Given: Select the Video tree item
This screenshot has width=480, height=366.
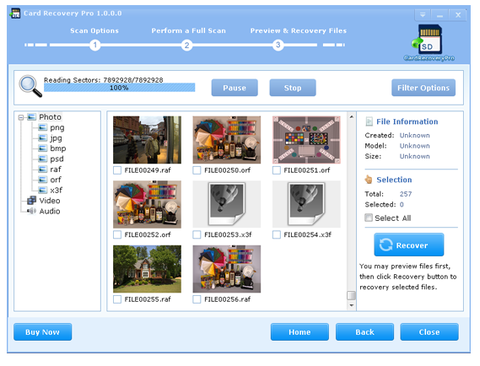Looking at the screenshot, I should 50,201.
